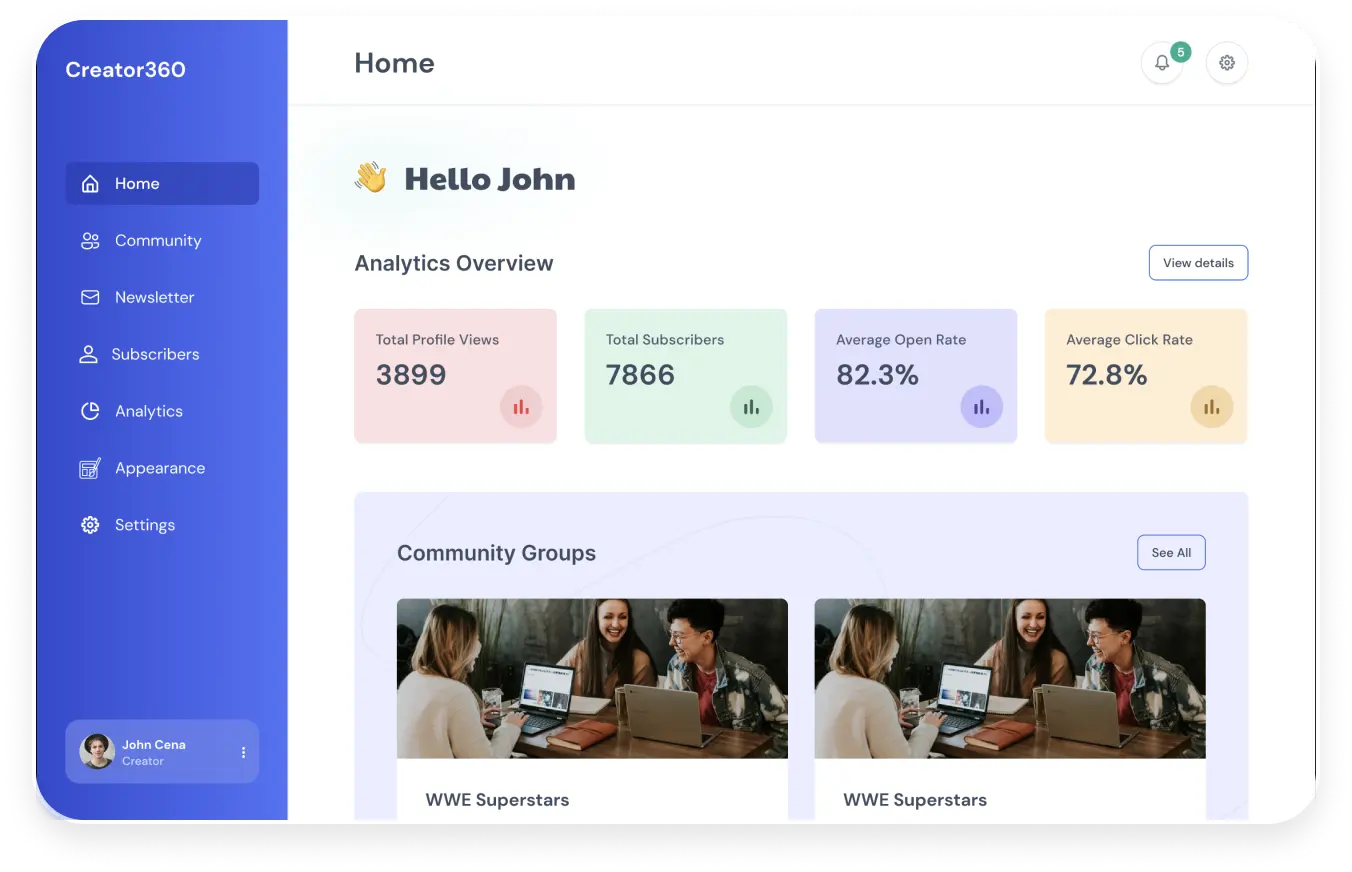
Task: Click the waving hand emoji
Action: (x=371, y=178)
